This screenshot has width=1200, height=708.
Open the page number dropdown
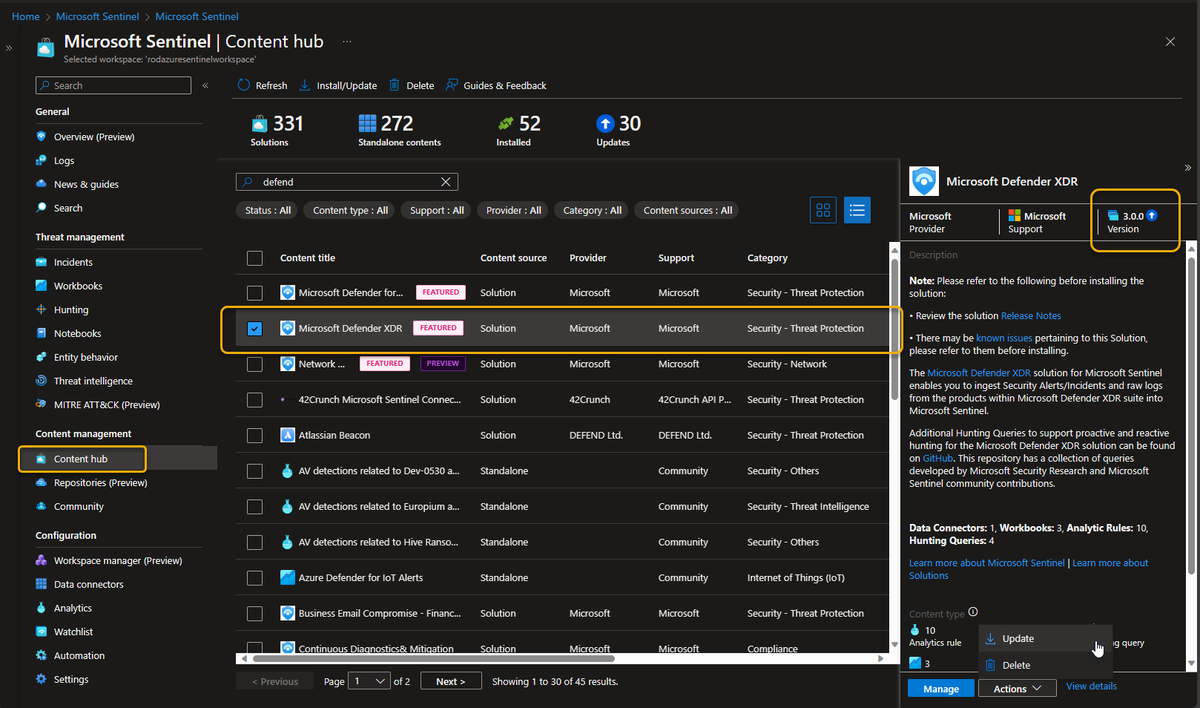pyautogui.click(x=369, y=681)
